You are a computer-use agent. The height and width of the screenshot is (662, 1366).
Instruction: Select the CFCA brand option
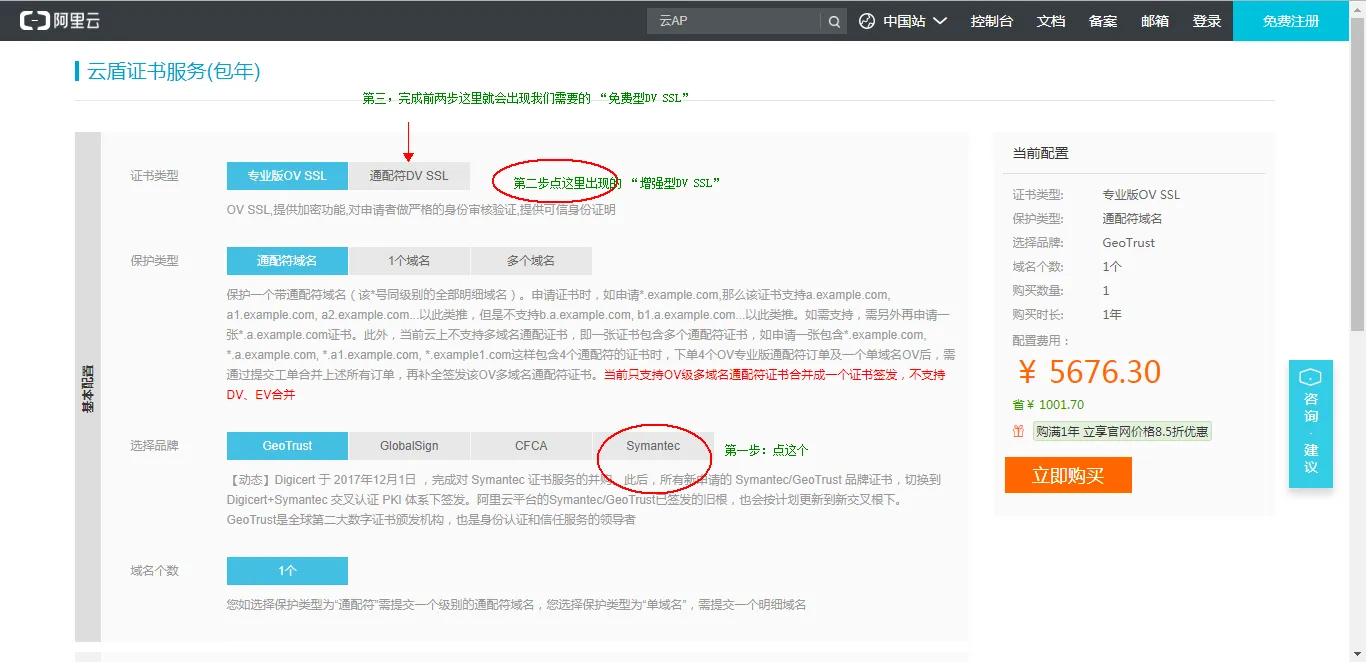point(531,445)
